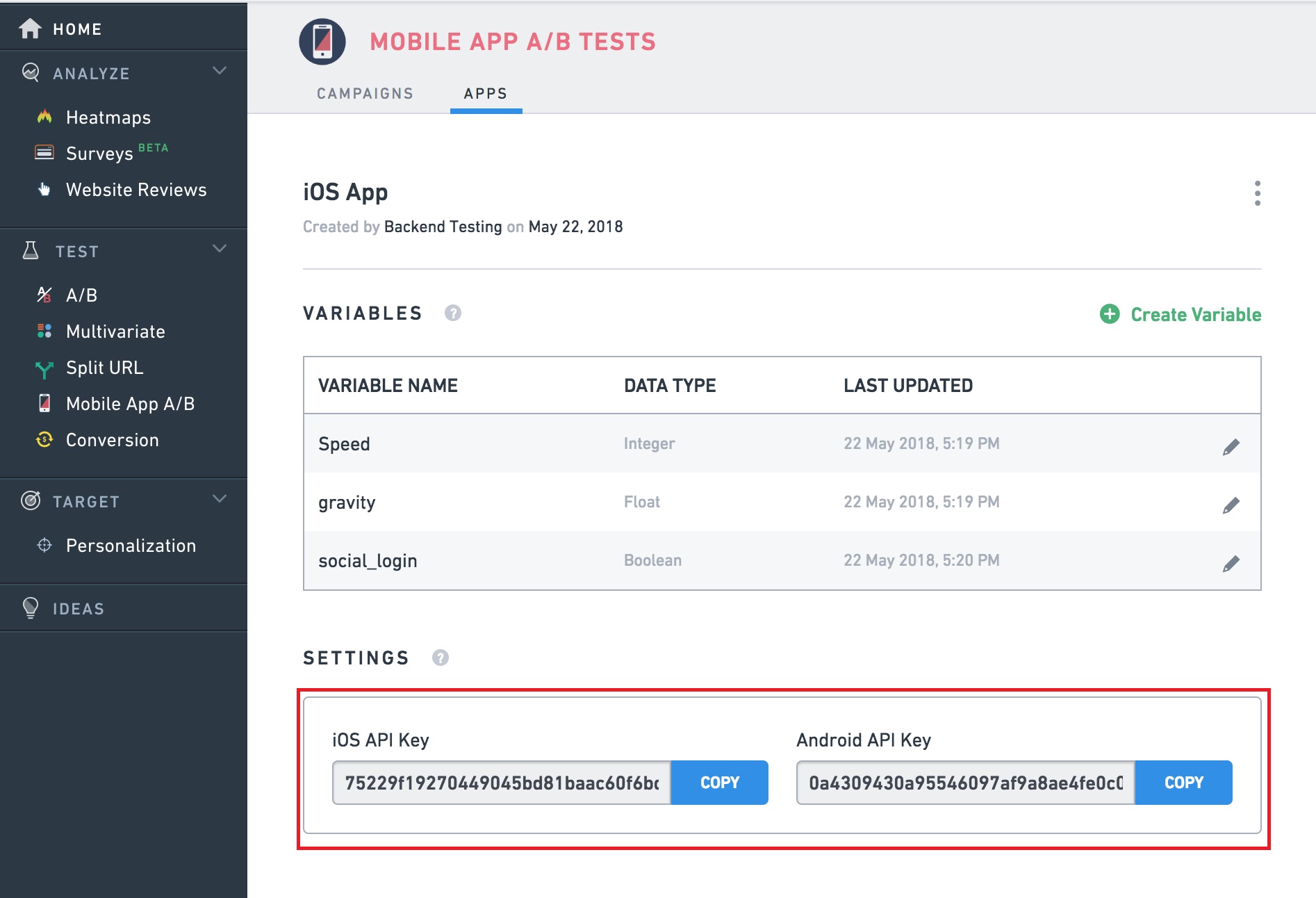Copy the Android API Key
The image size is (1316, 898).
coord(1183,783)
